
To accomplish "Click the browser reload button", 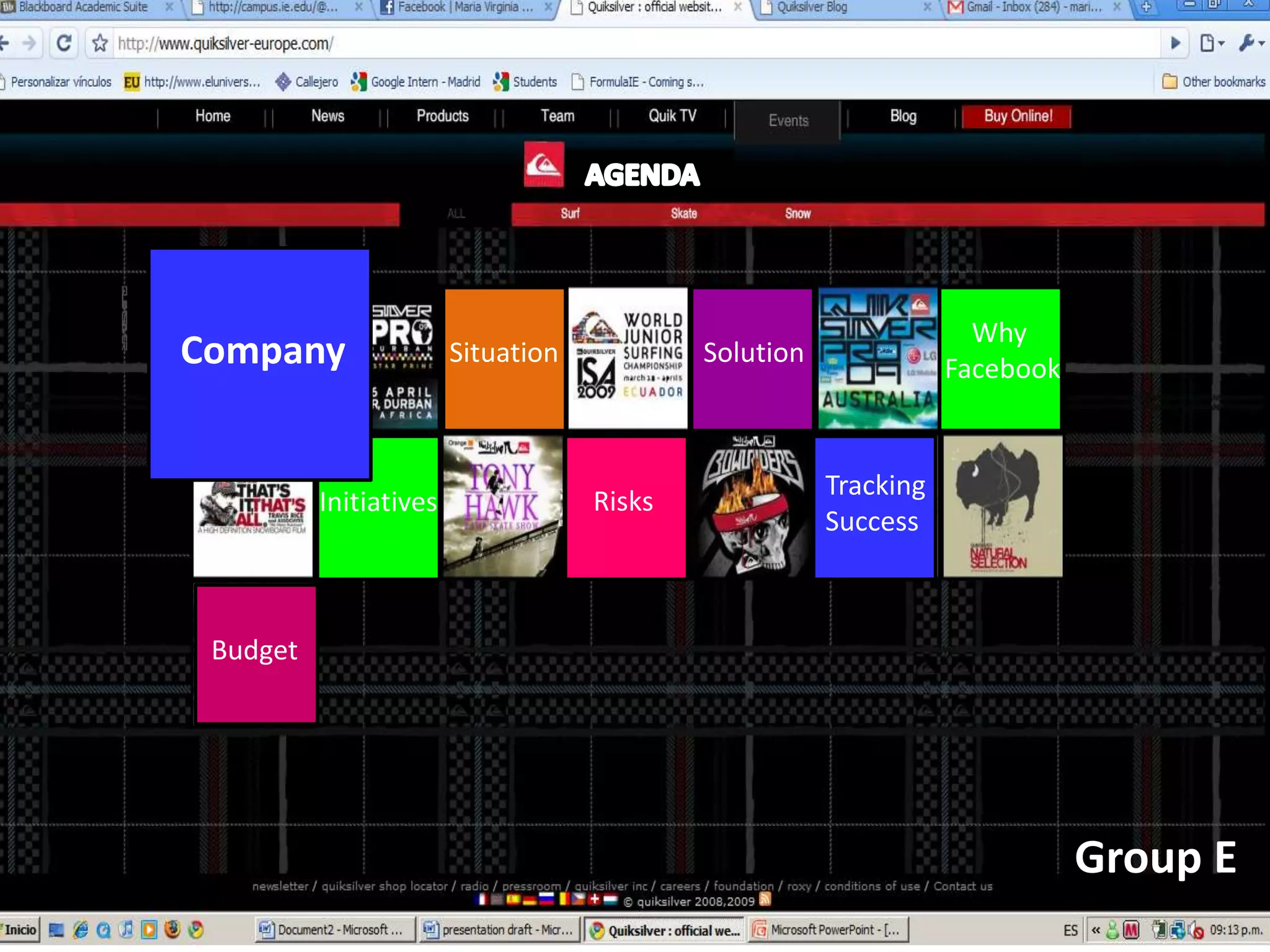I will pos(64,43).
